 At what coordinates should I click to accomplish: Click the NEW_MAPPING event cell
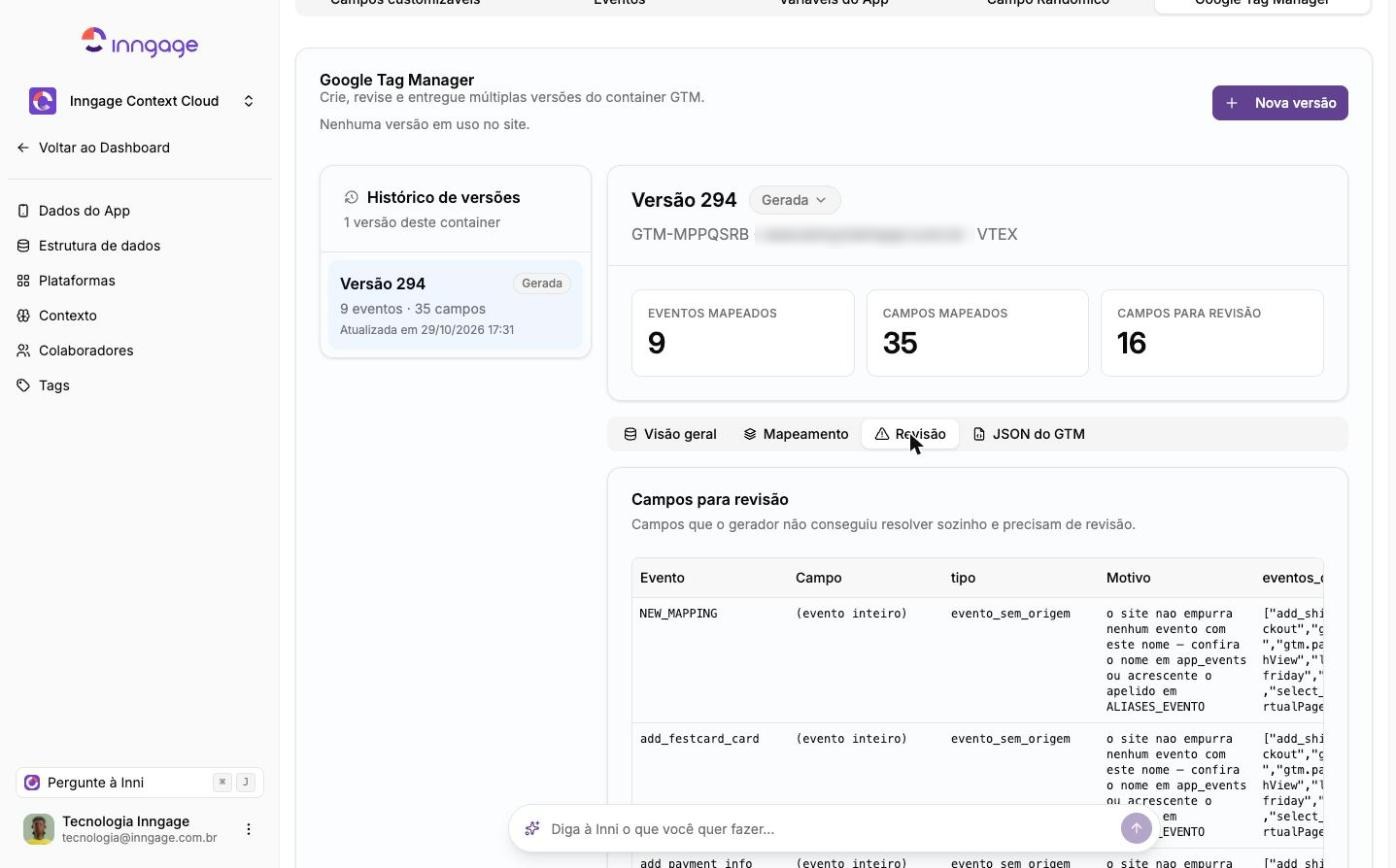[679, 614]
